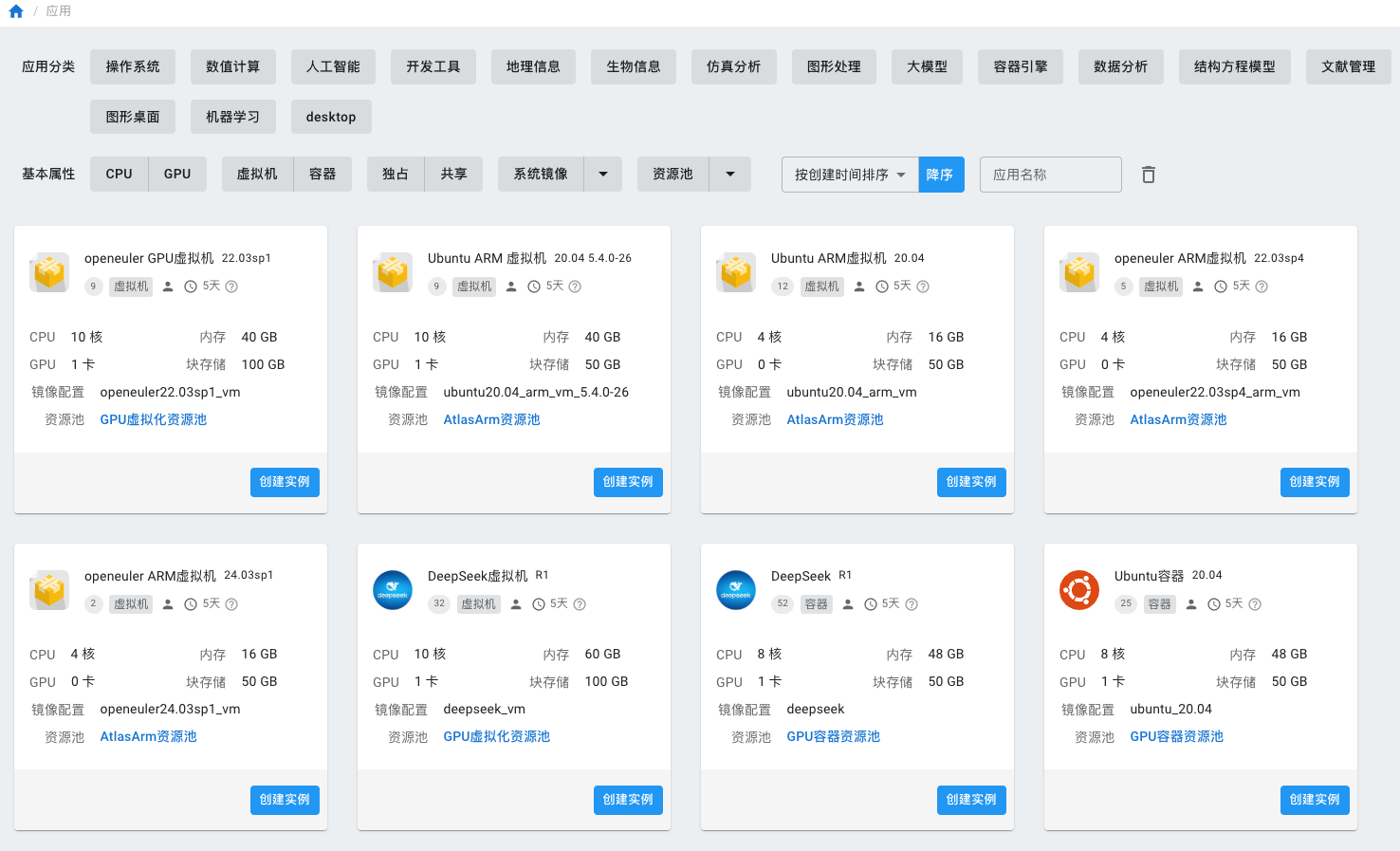
Task: Enable the 容器 type filter
Action: pos(322,175)
